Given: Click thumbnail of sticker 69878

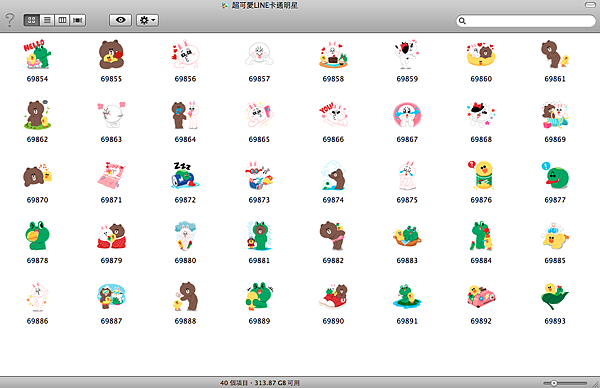Looking at the screenshot, I should coord(37,236).
